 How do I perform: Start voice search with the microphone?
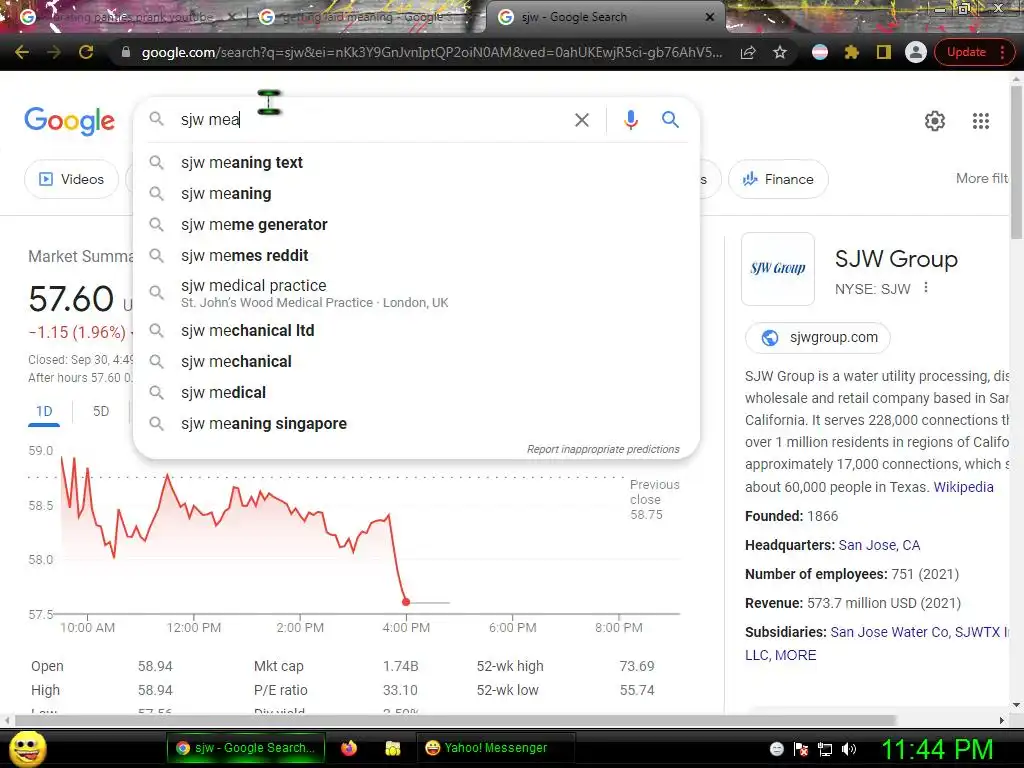click(x=631, y=120)
